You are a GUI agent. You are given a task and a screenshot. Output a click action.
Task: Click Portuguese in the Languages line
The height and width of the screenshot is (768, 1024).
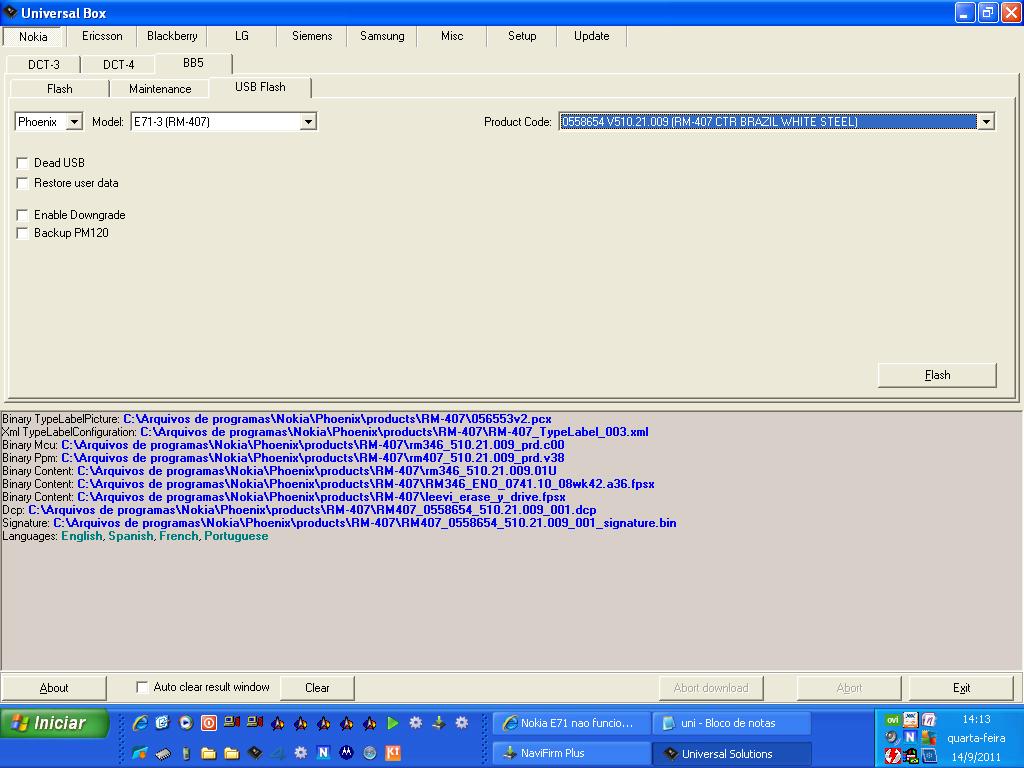pos(236,536)
